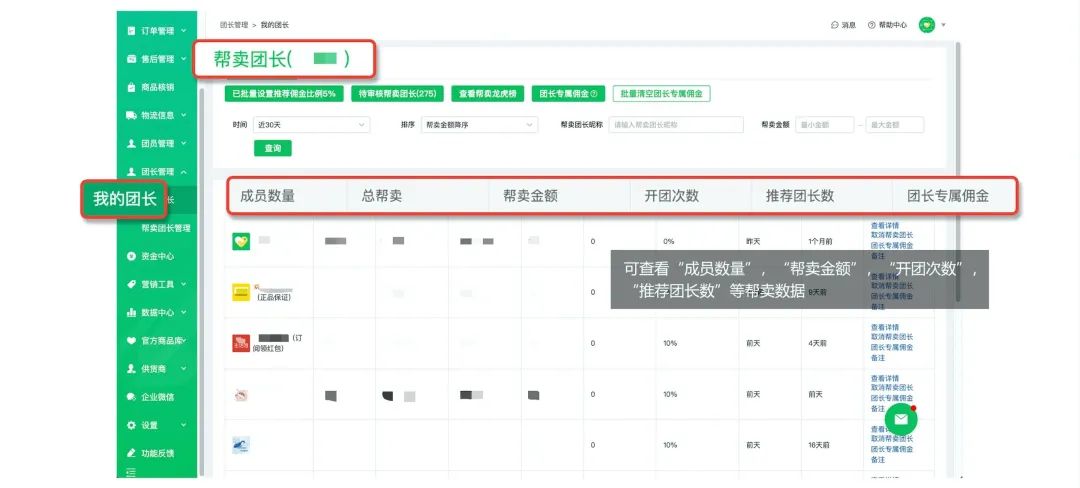Click the 订单管理 sidebar icon

pos(131,31)
